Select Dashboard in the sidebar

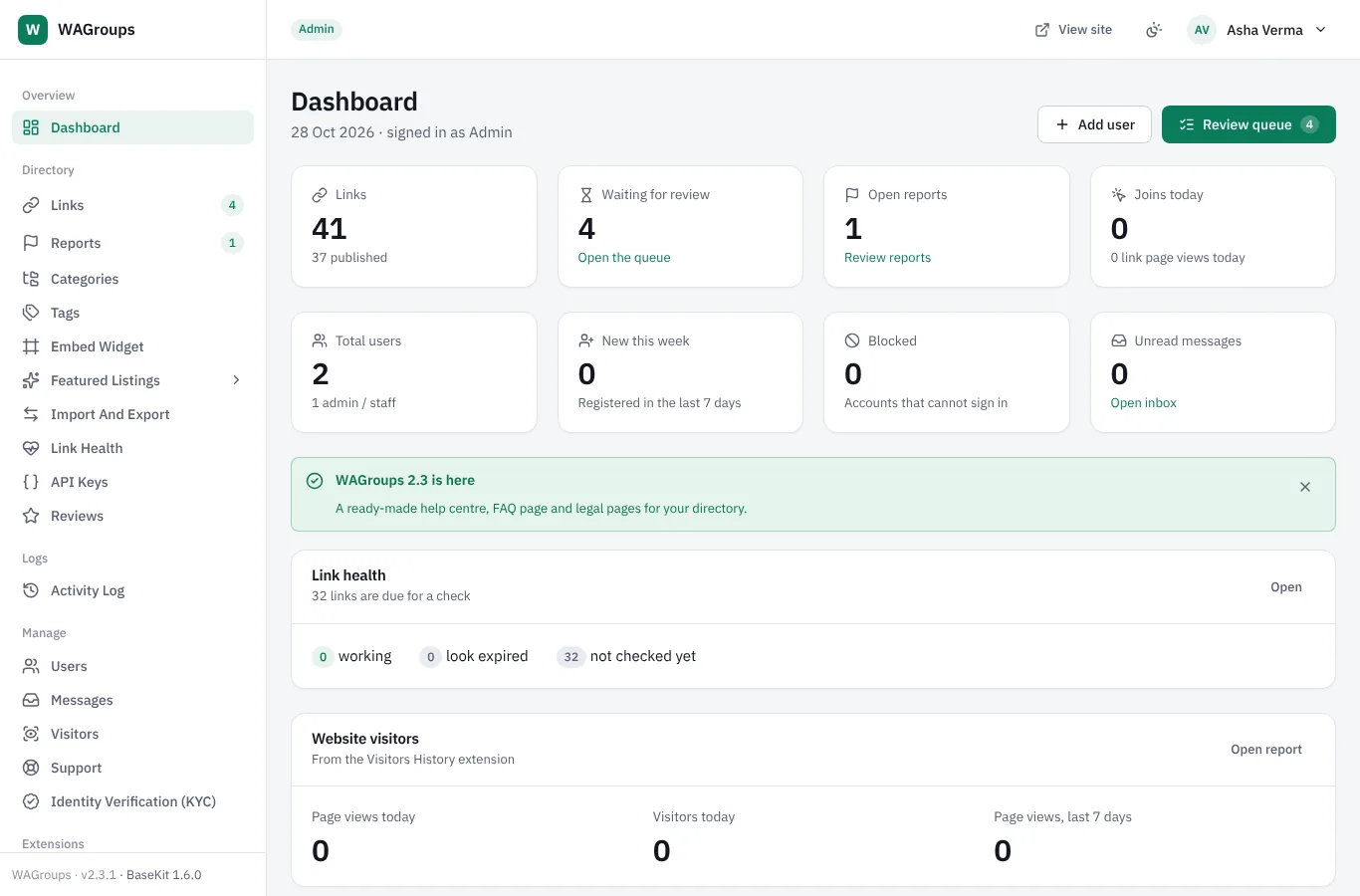pyautogui.click(x=132, y=127)
